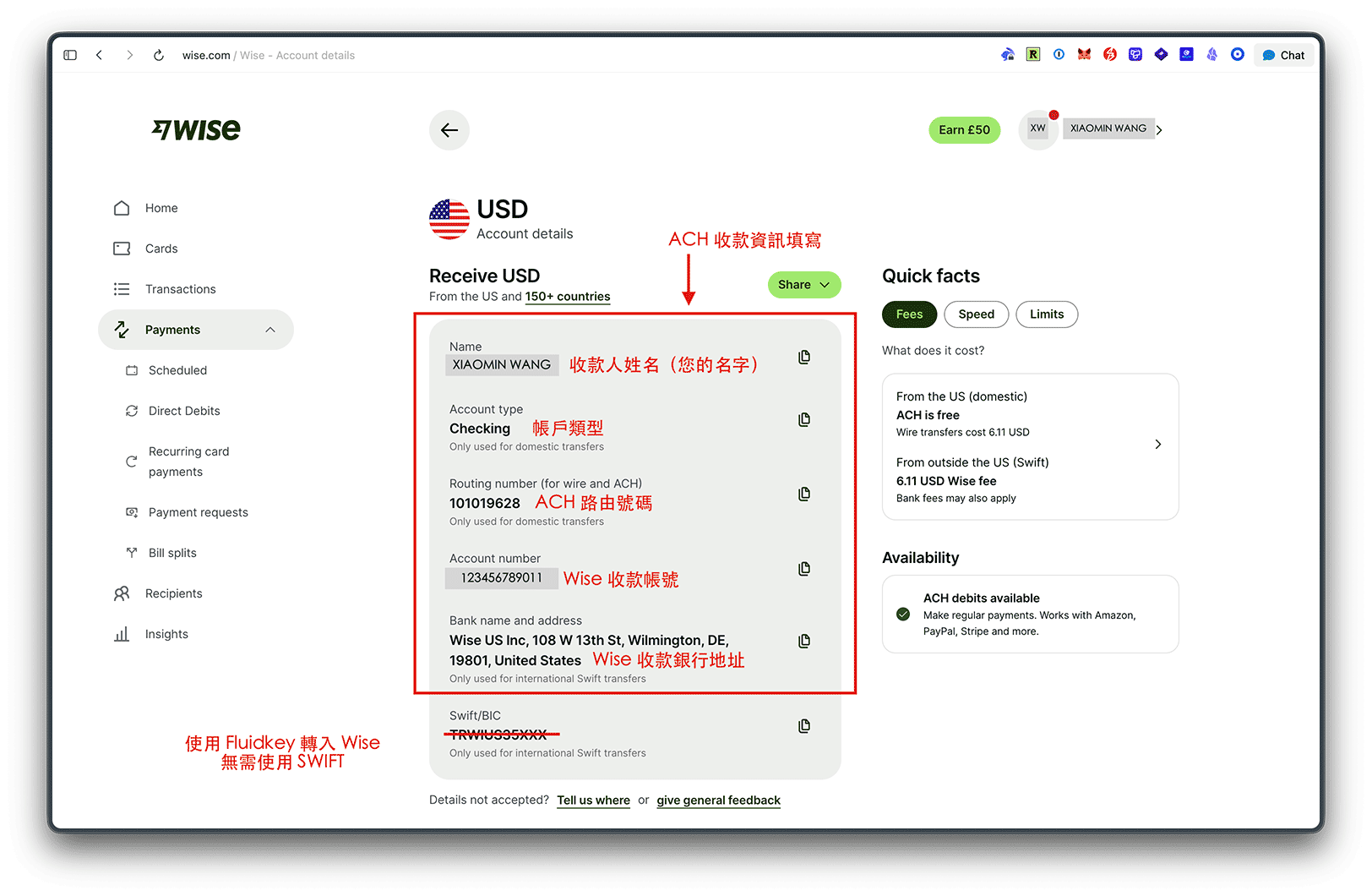This screenshot has width=1372, height=896.
Task: Open the Chat panel in the browser
Action: (x=1283, y=55)
